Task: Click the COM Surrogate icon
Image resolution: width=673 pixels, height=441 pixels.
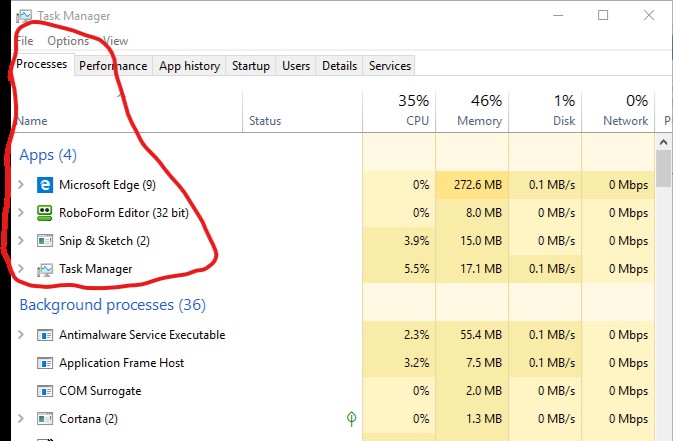Action: [x=45, y=391]
